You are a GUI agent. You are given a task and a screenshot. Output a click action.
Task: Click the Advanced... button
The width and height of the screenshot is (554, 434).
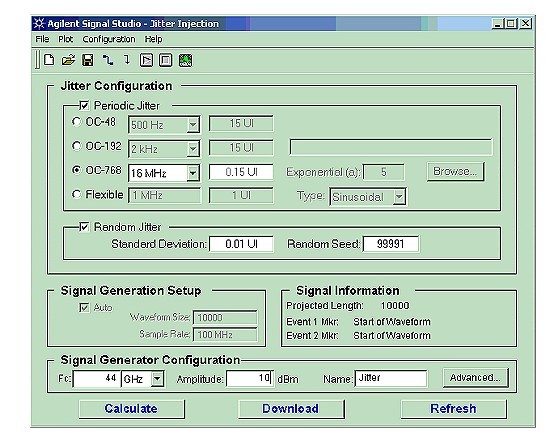coord(476,378)
